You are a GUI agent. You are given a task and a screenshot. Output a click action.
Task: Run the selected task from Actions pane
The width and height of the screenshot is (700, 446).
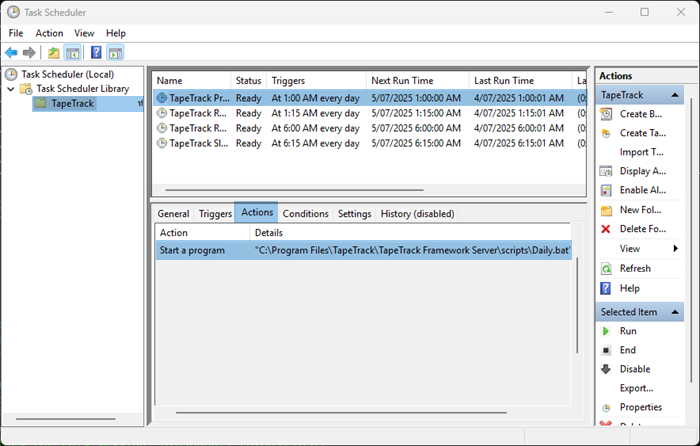click(627, 331)
